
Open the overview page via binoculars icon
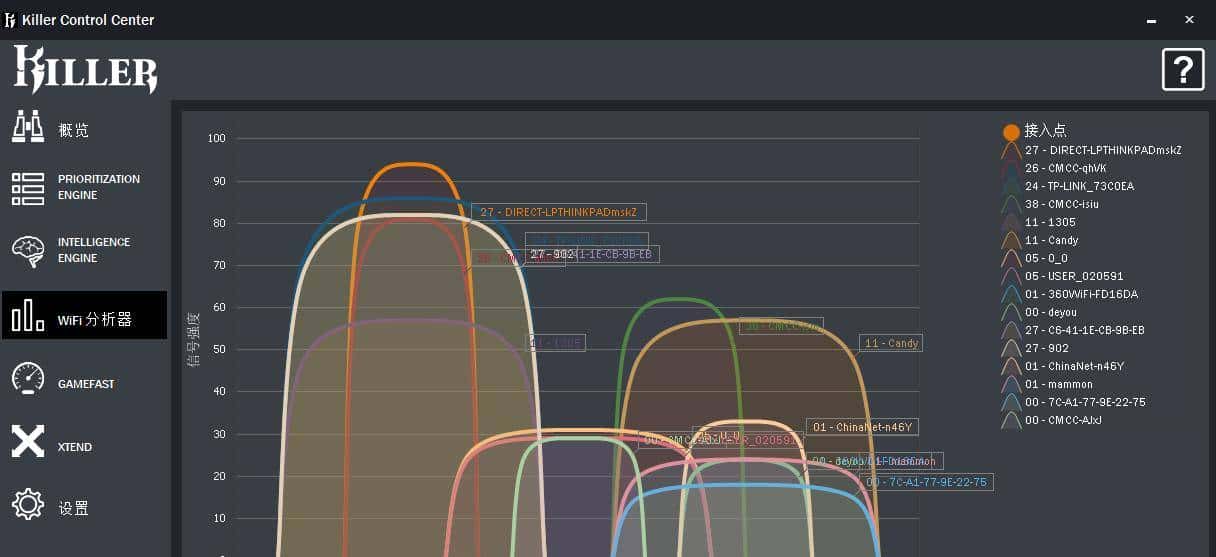pos(28,126)
